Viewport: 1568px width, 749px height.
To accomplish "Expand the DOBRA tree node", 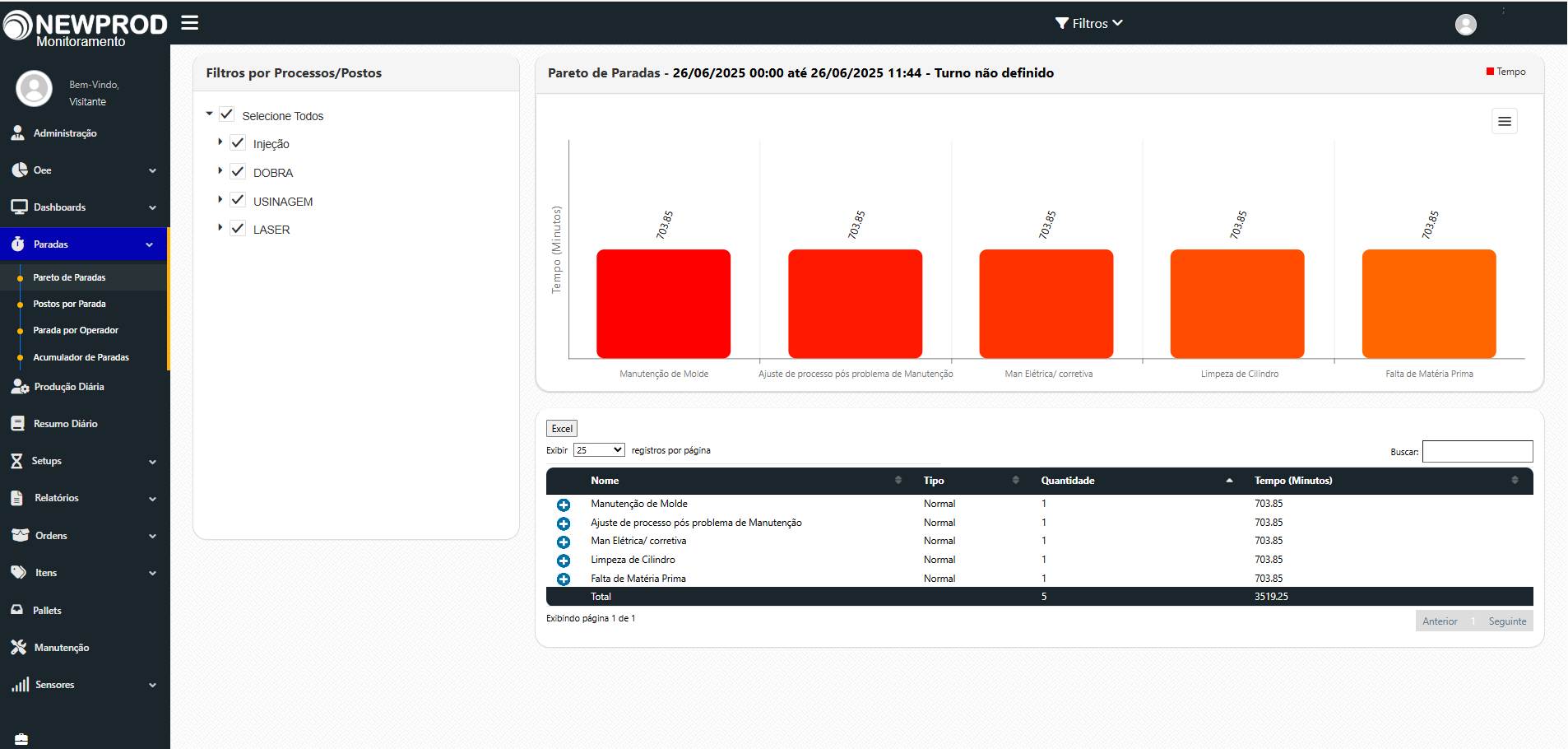I will pos(220,171).
